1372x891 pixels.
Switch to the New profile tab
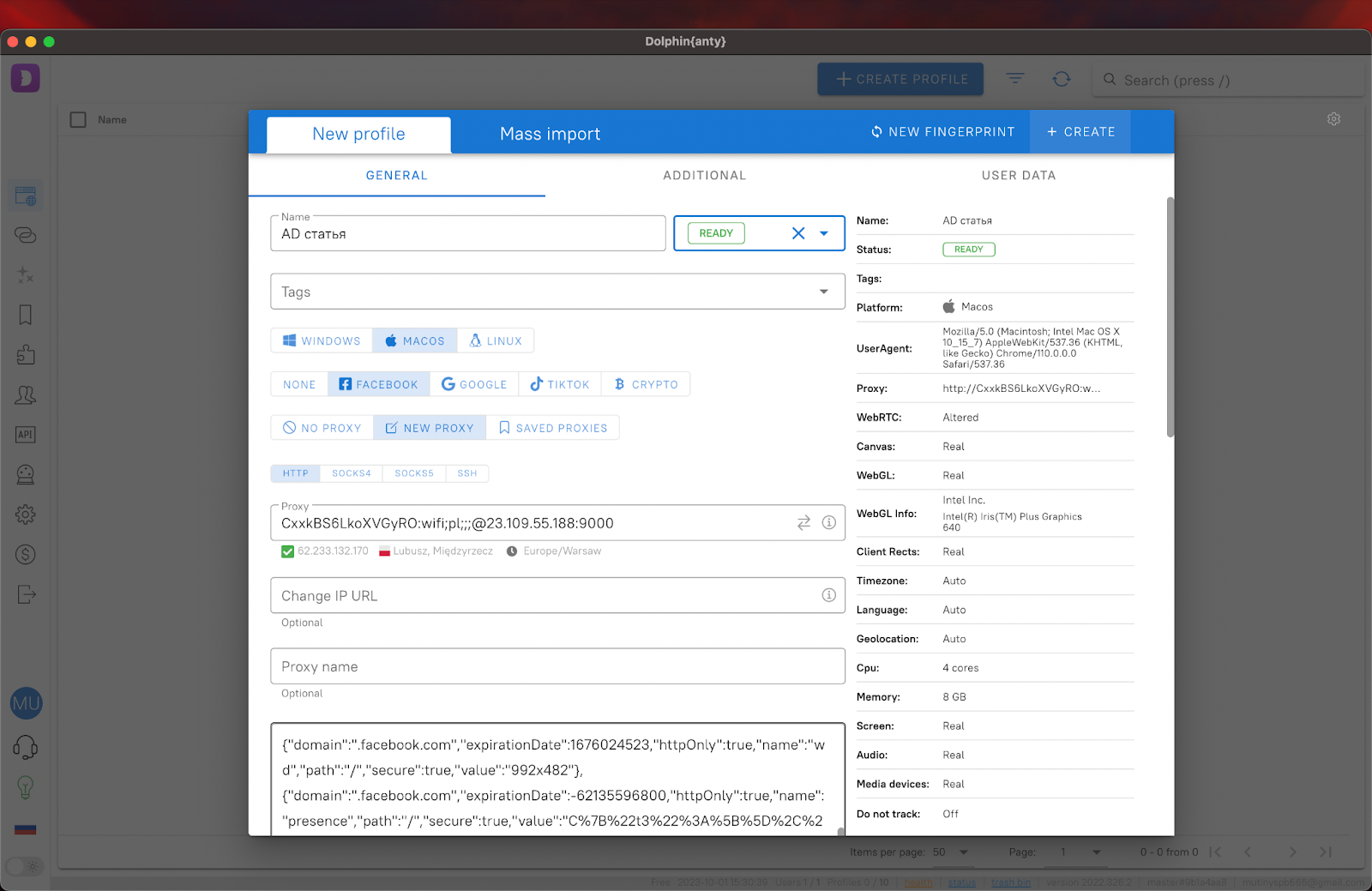click(358, 135)
